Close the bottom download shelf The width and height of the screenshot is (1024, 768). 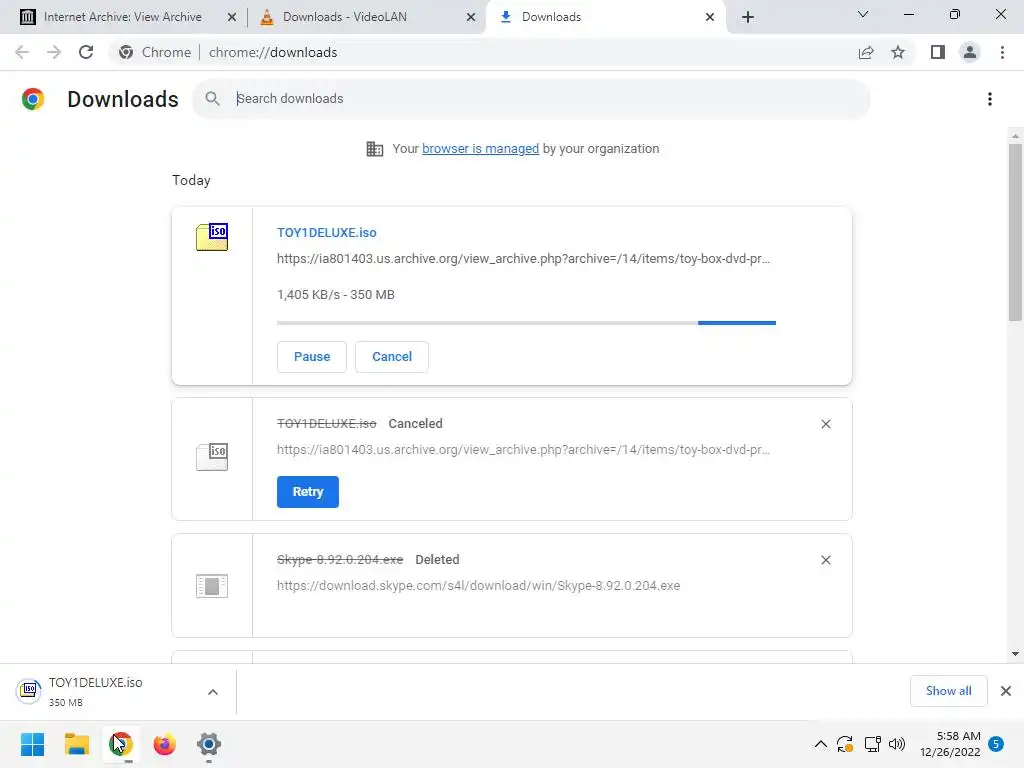pyautogui.click(x=1006, y=691)
